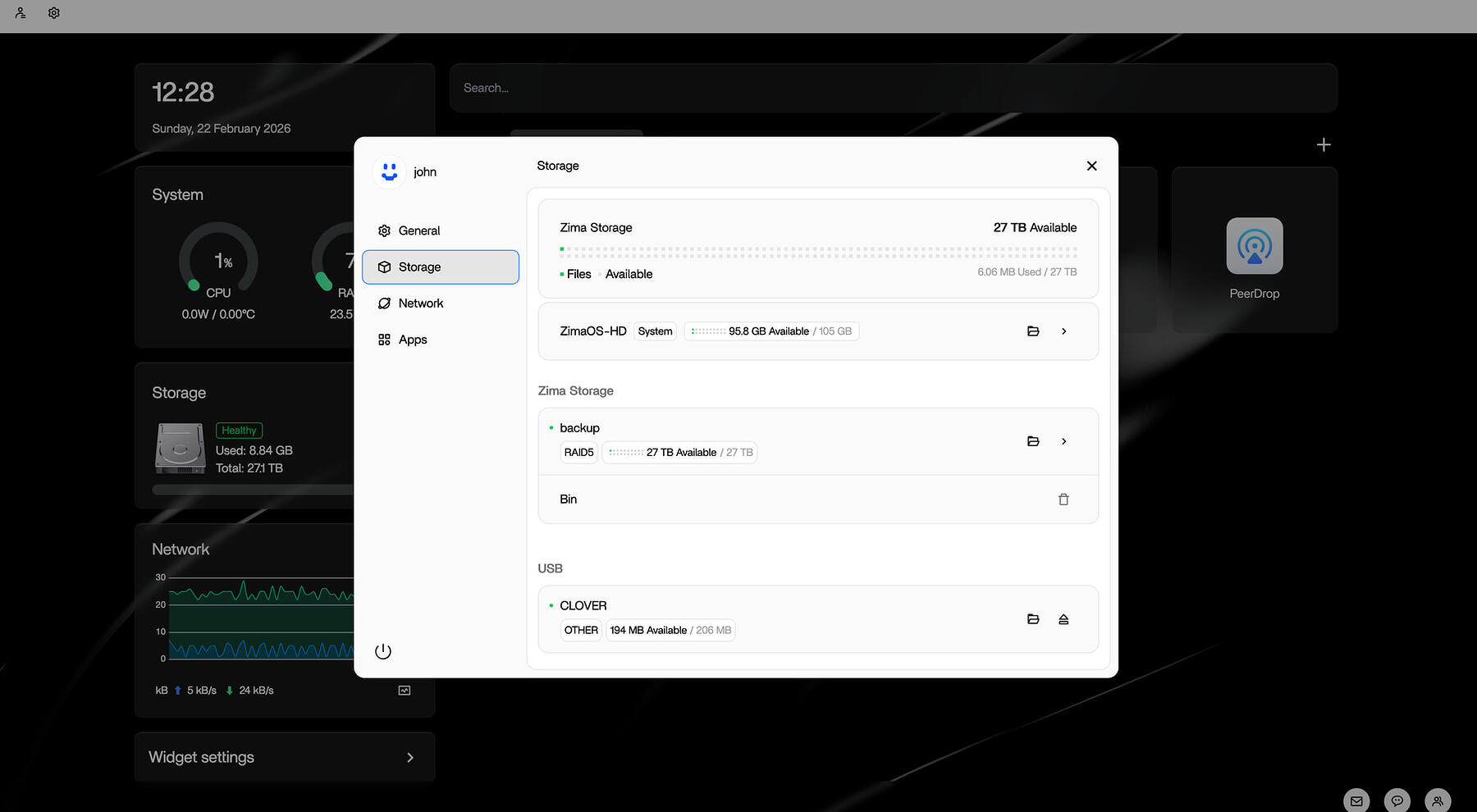Screen dimensions: 1477x812
Task: Open files folder for ZimaOS-HD
Action: coord(1033,331)
